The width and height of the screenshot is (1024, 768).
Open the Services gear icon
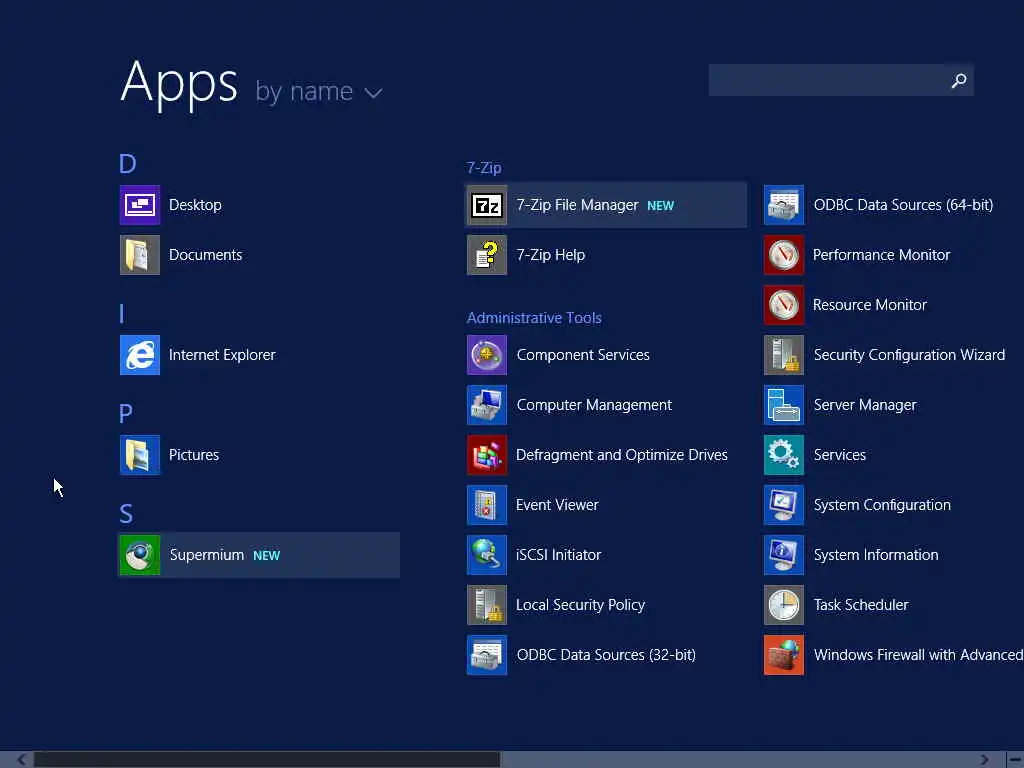784,455
